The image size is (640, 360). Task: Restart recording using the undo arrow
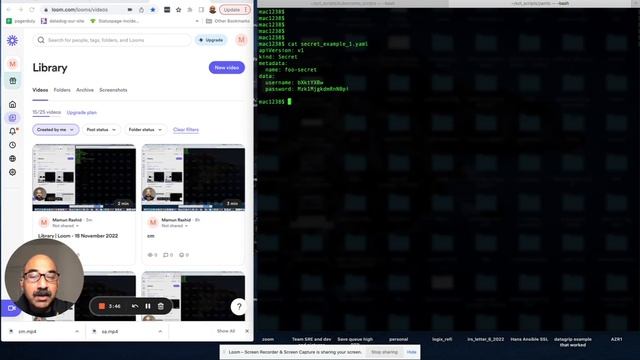135,306
